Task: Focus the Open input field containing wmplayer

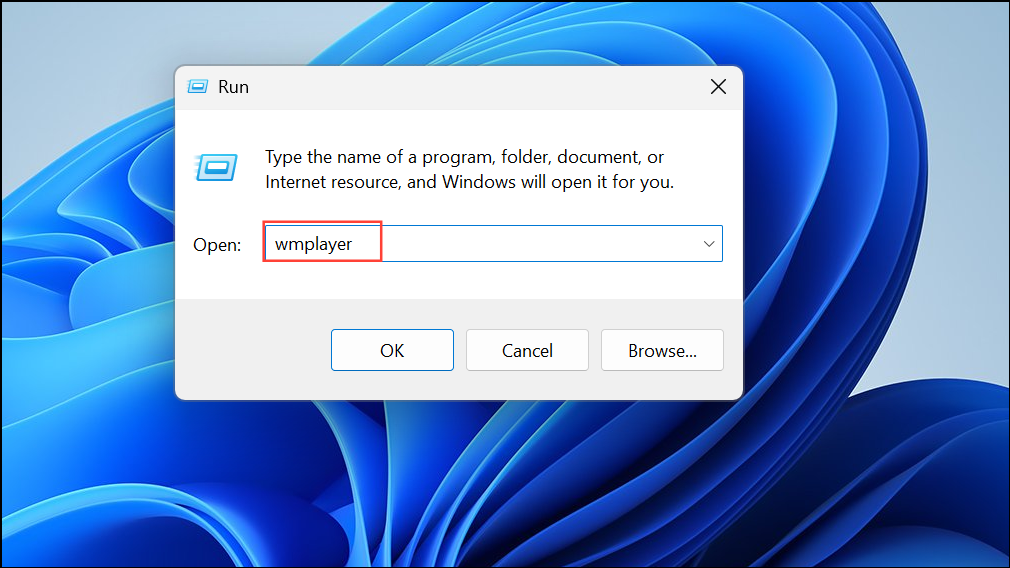Action: (493, 243)
